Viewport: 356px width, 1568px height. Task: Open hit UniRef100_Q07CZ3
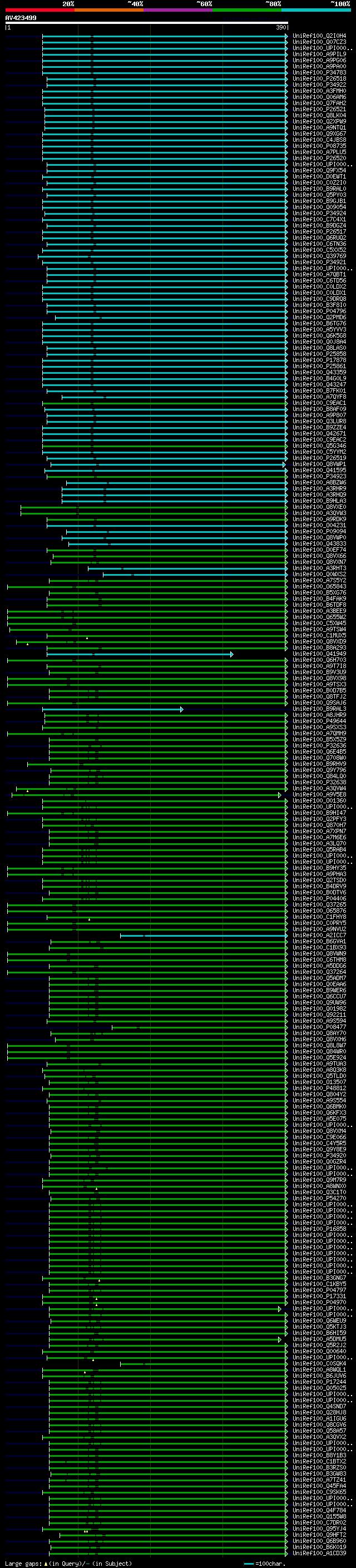coord(319,42)
